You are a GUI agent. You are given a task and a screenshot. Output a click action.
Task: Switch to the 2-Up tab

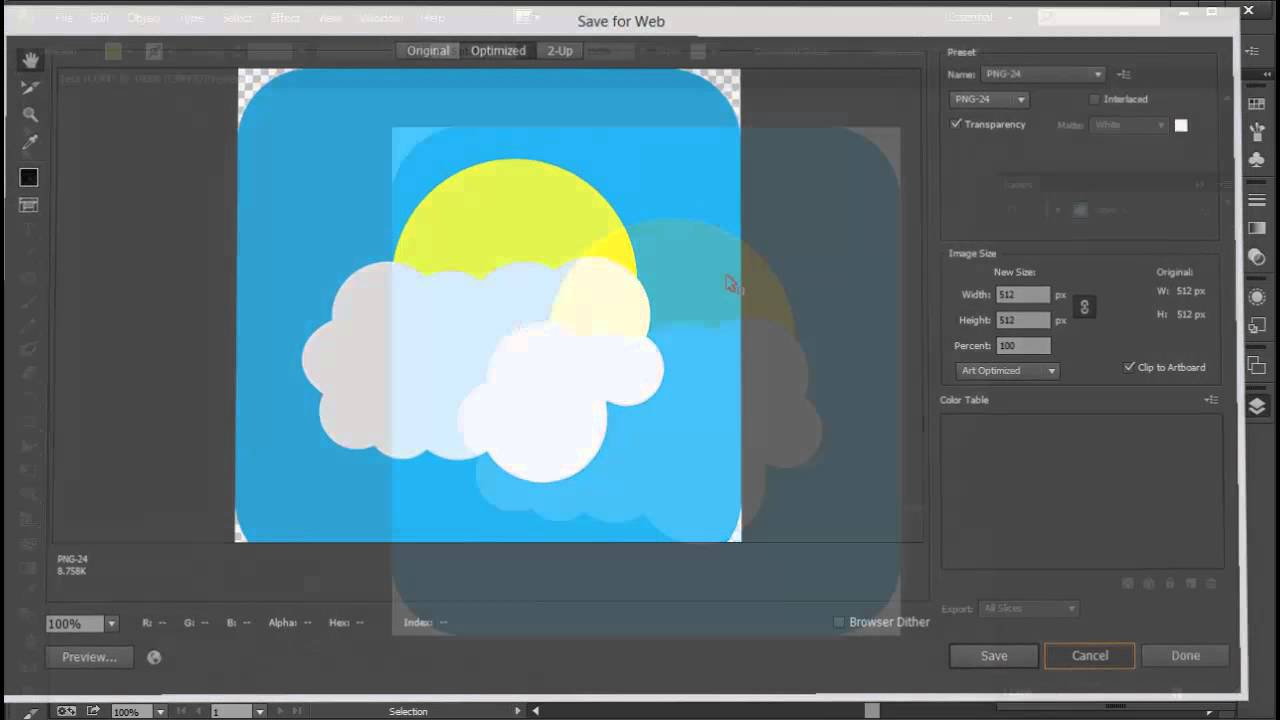point(560,51)
